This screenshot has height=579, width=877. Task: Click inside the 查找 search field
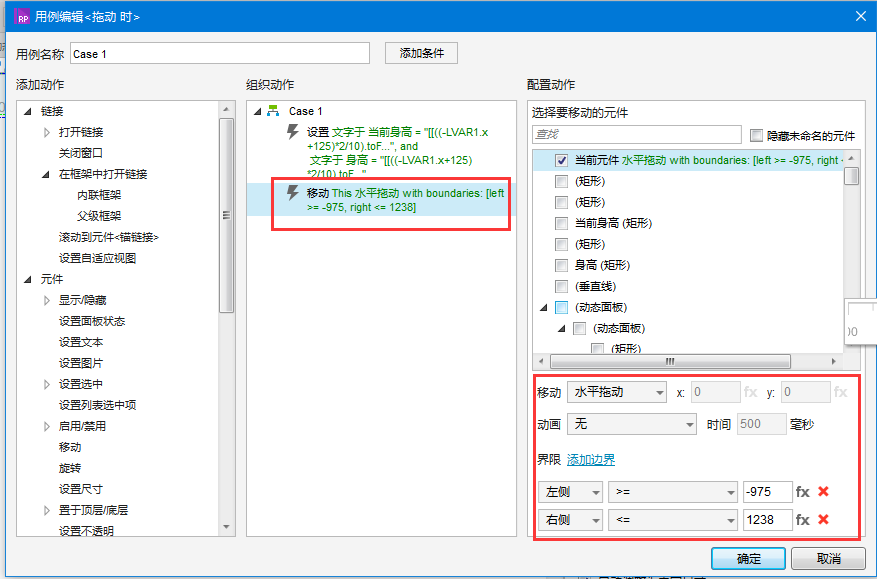(x=630, y=133)
